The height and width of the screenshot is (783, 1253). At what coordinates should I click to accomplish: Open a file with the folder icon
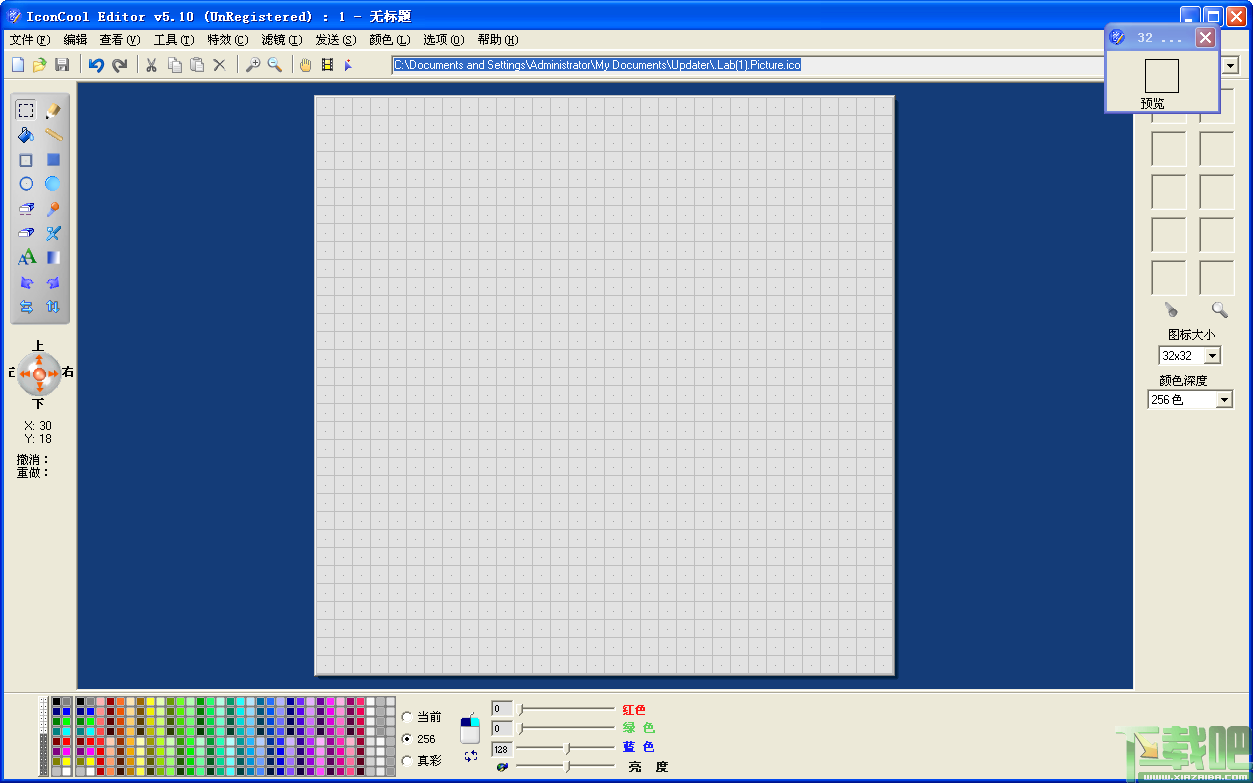click(x=40, y=65)
